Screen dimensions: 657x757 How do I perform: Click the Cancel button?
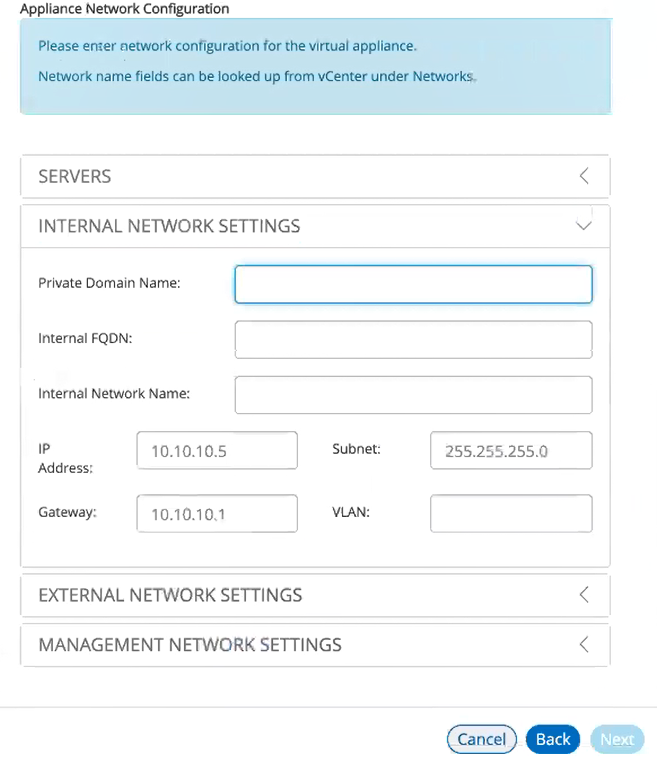click(482, 739)
